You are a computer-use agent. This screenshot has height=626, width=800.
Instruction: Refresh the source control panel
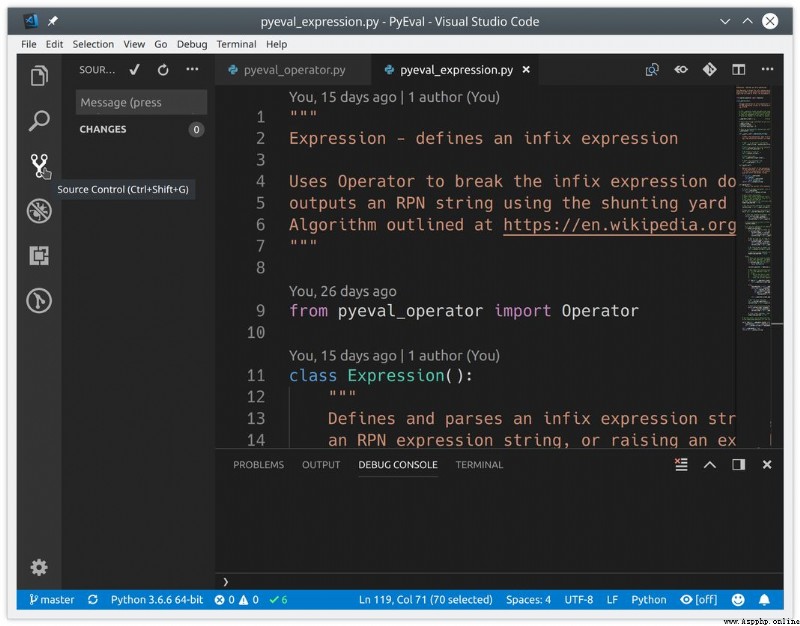(163, 69)
